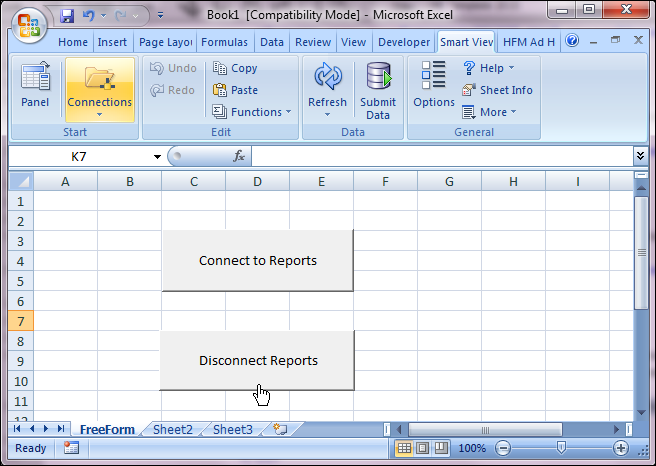The height and width of the screenshot is (466, 656).
Task: Go to the first sheet tab
Action: click(17, 429)
